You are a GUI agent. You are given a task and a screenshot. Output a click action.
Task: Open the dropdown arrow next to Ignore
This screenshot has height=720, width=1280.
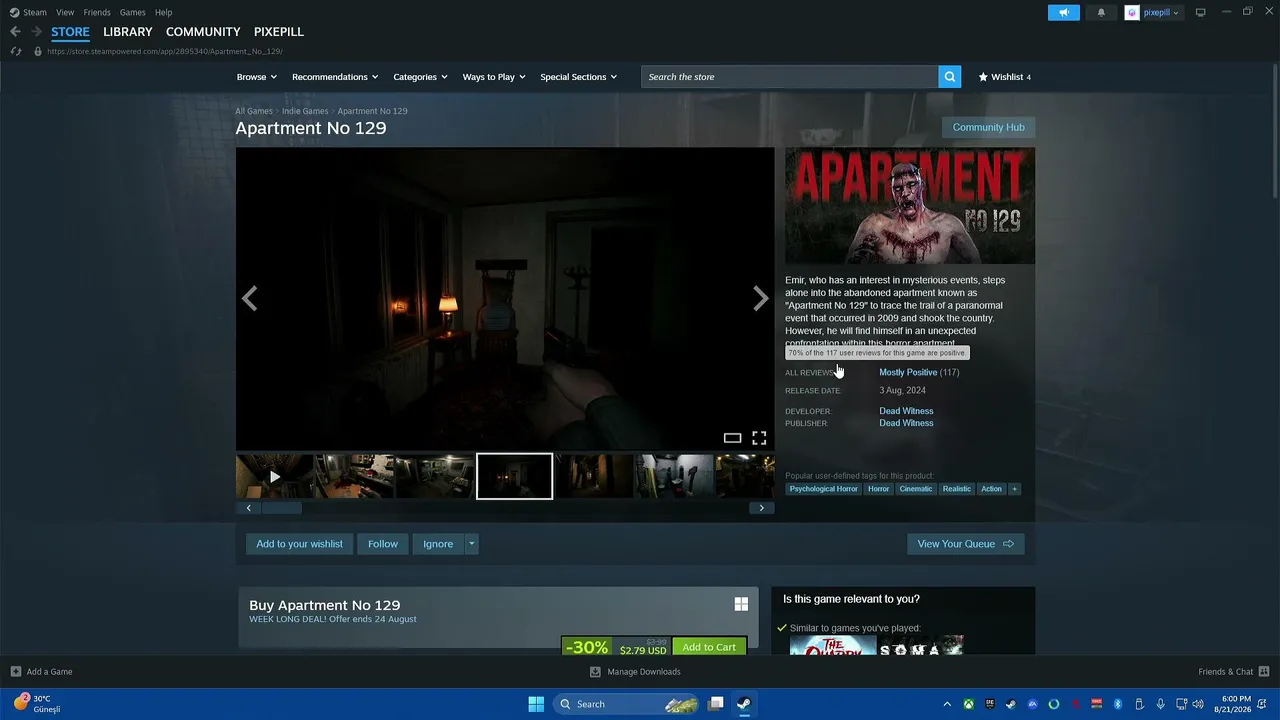pyautogui.click(x=471, y=544)
